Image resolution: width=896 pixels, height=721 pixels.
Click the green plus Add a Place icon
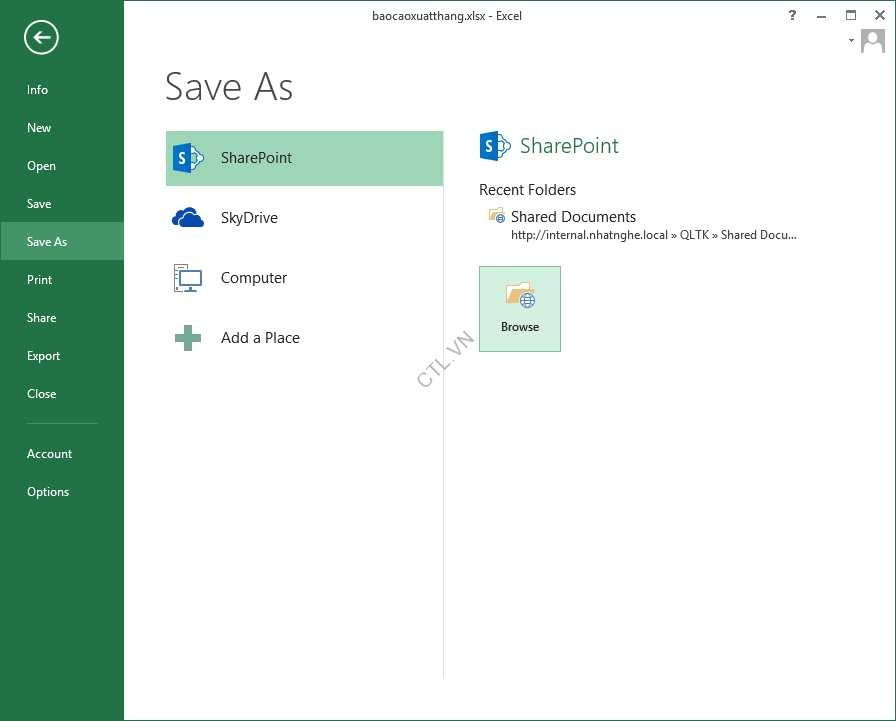[188, 338]
